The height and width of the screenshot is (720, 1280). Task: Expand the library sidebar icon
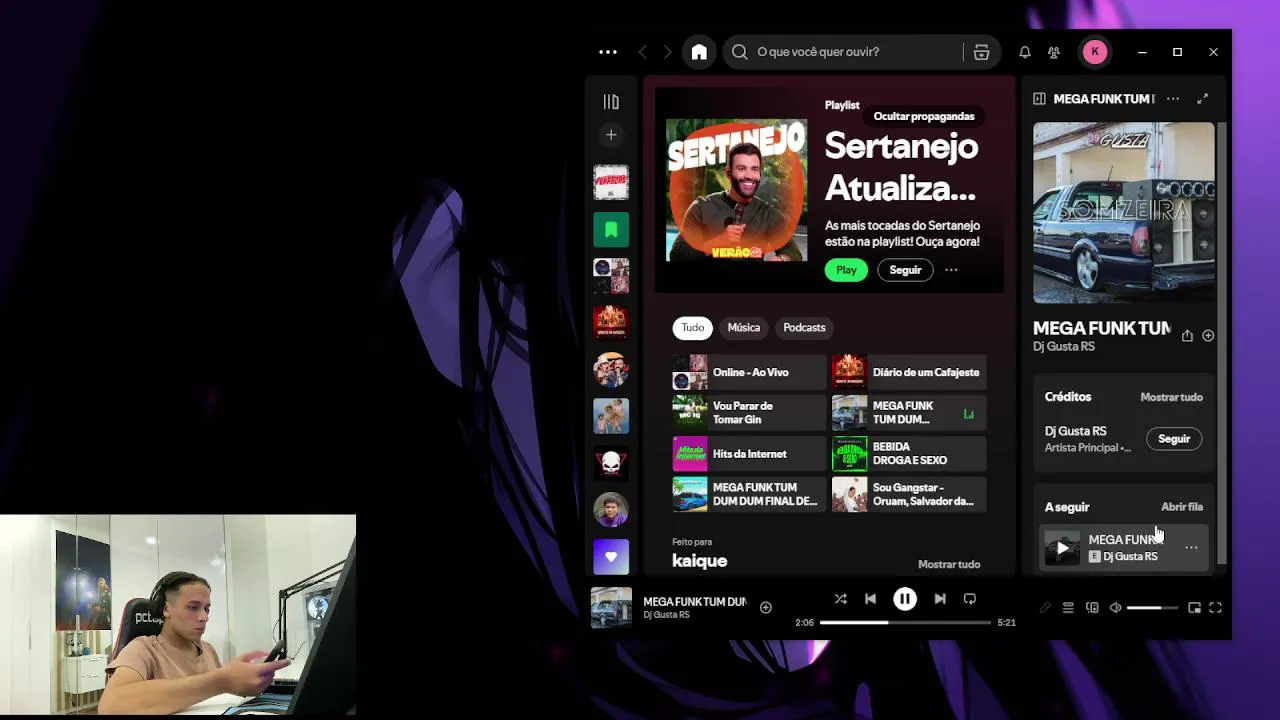tap(611, 102)
